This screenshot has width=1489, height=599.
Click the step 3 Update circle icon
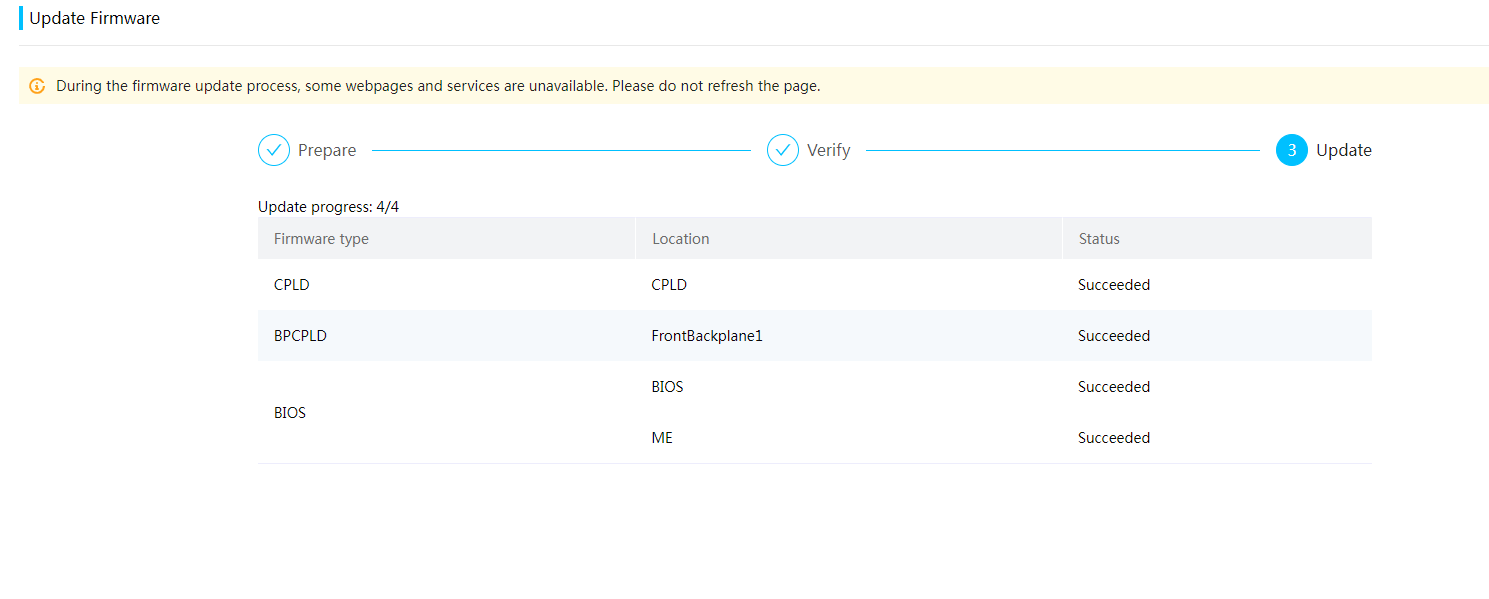click(1292, 150)
